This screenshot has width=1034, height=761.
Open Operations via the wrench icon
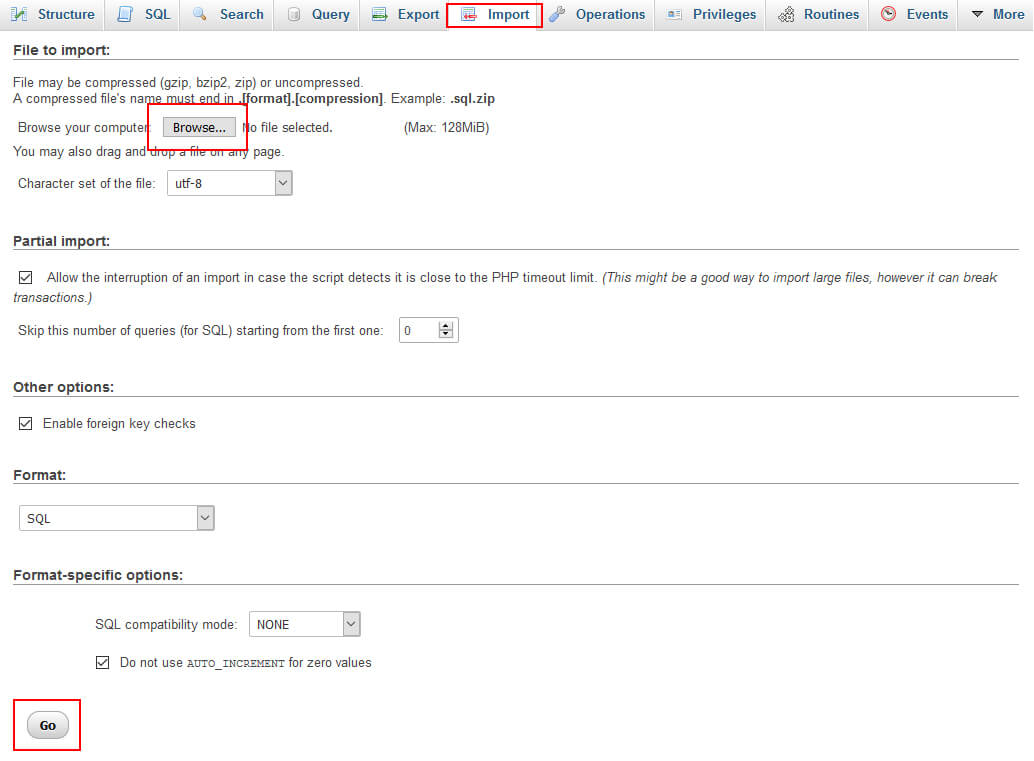coord(557,14)
